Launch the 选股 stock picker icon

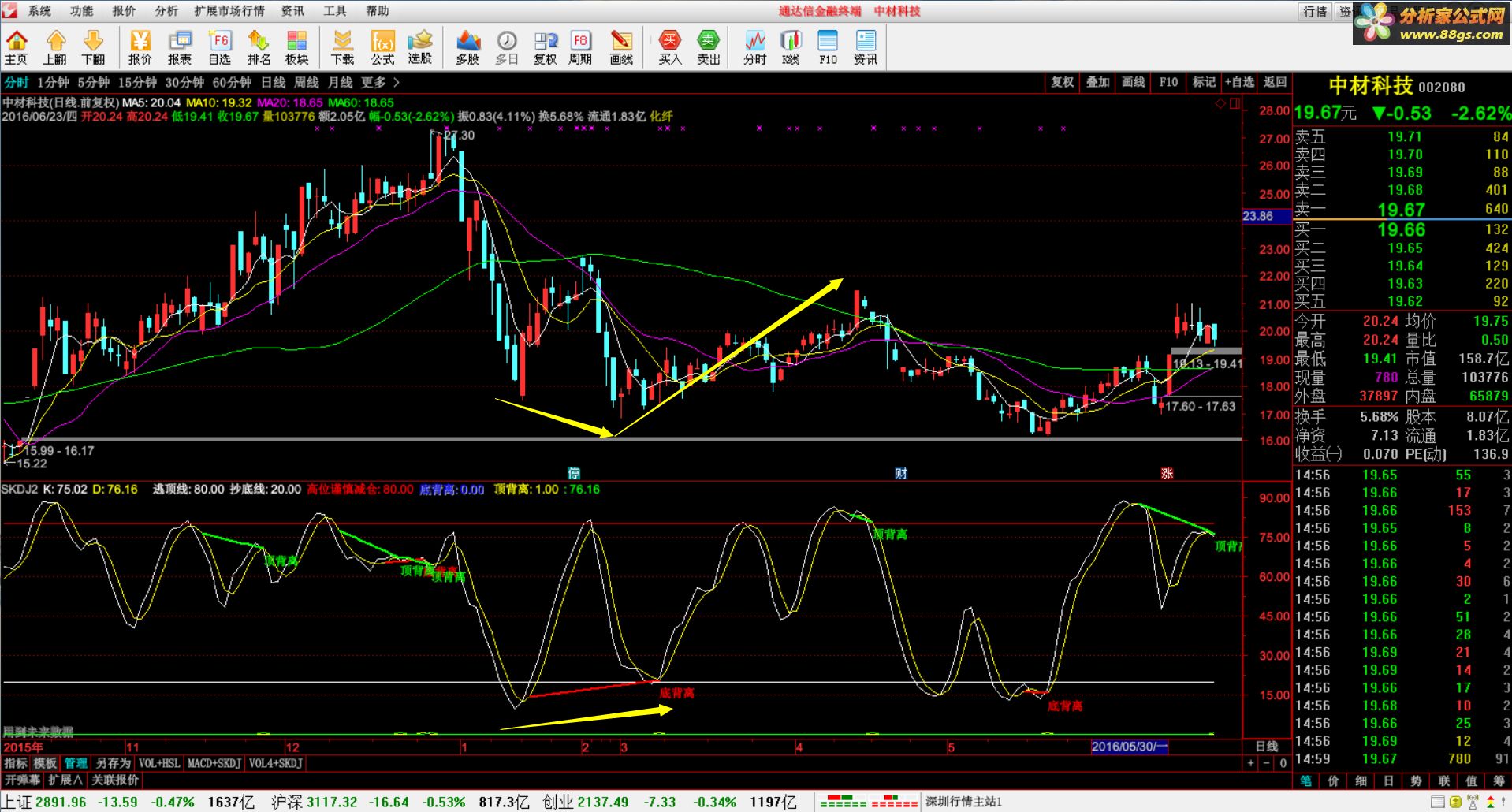pos(420,47)
